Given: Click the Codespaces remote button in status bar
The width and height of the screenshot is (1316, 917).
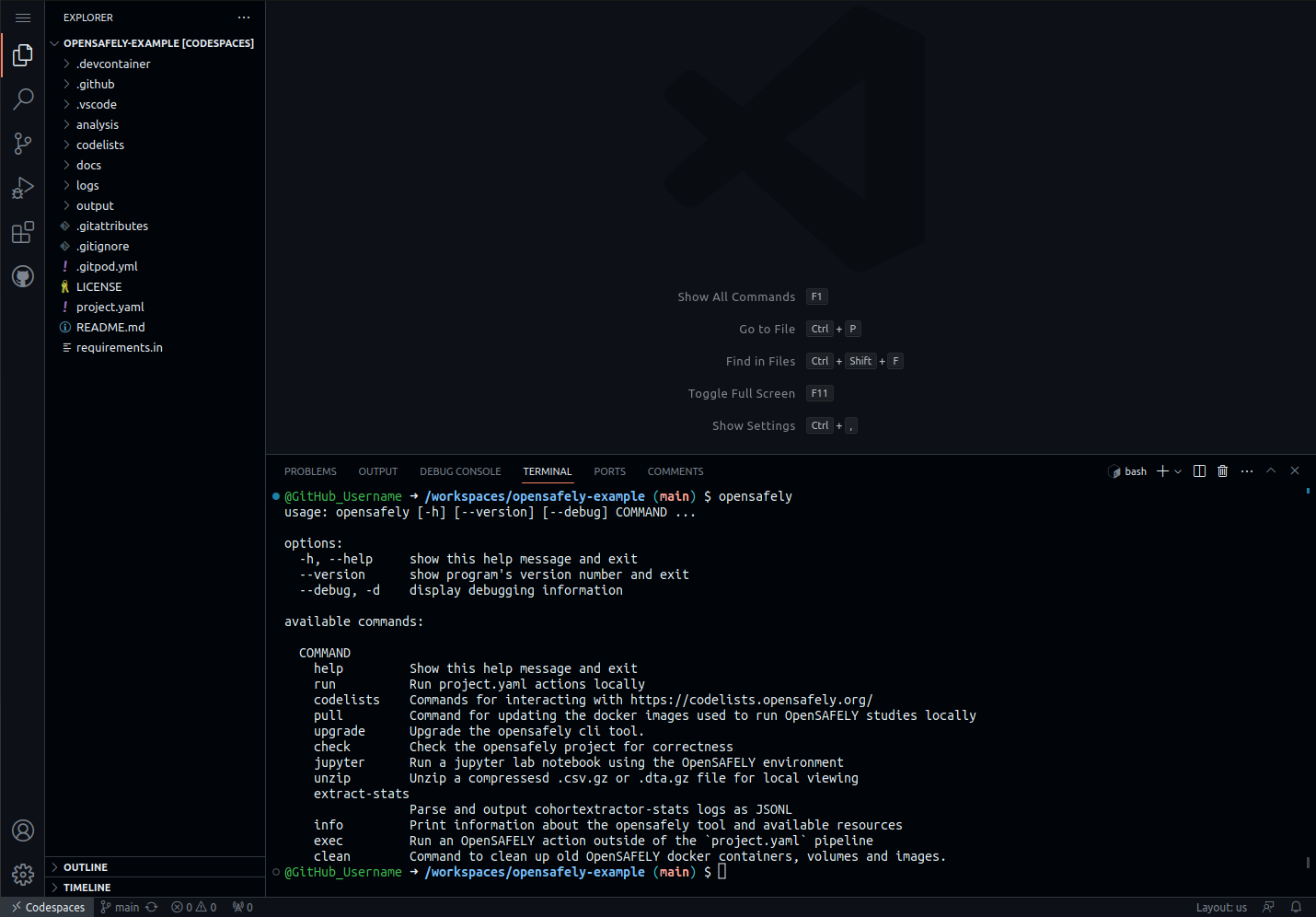Looking at the screenshot, I should (x=48, y=907).
